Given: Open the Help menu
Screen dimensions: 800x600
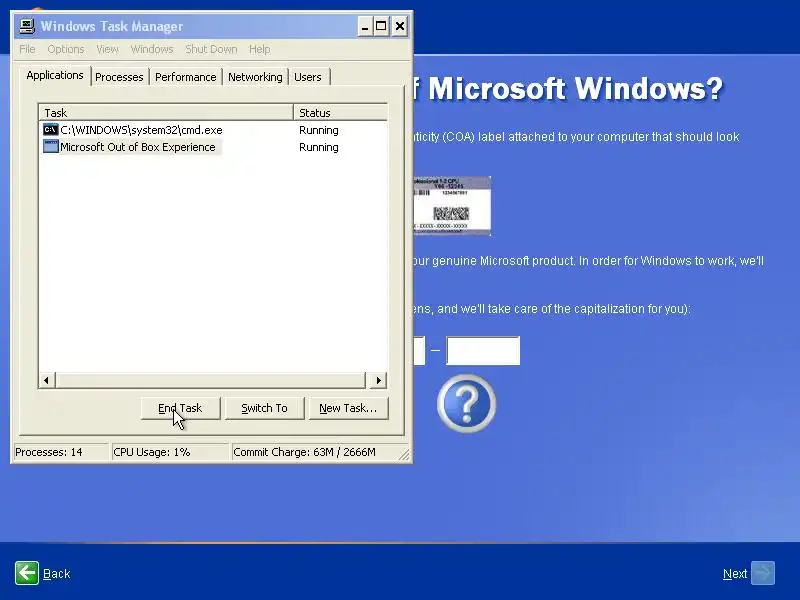Looking at the screenshot, I should coord(260,49).
